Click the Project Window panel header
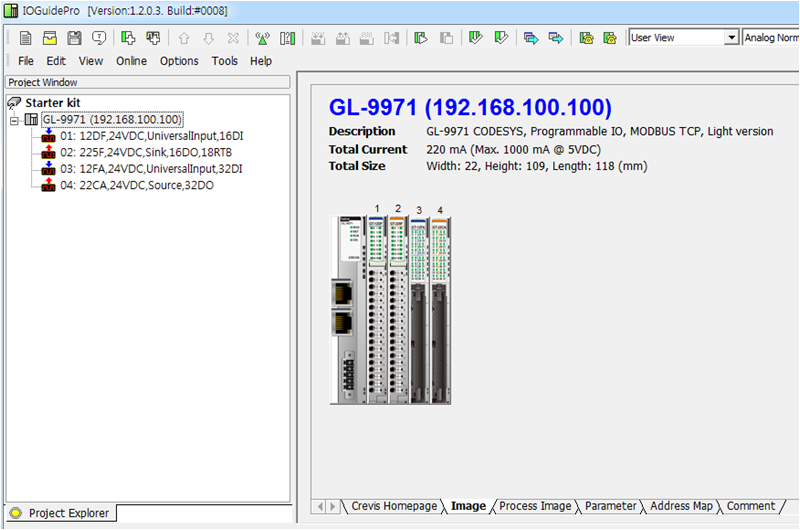 click(147, 82)
